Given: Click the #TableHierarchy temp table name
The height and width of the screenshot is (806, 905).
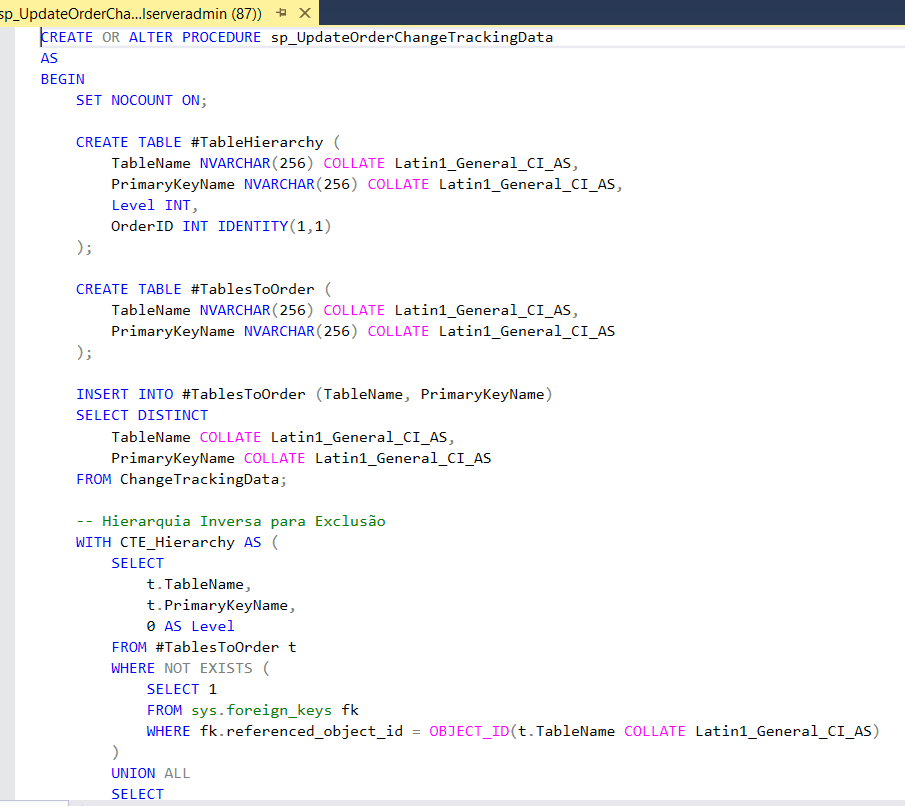Looking at the screenshot, I should (x=257, y=142).
